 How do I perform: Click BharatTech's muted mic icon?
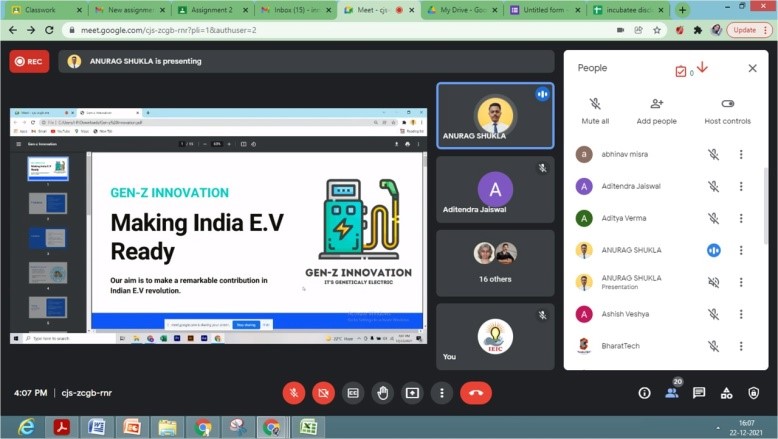tap(713, 346)
